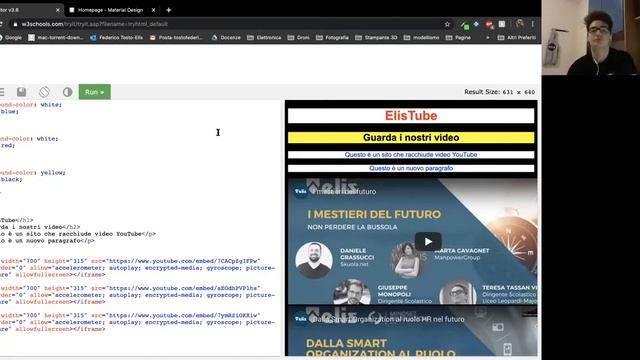The image size is (640, 360).
Task: Rotate the editor layout with the orientation icon
Action: pos(44,92)
